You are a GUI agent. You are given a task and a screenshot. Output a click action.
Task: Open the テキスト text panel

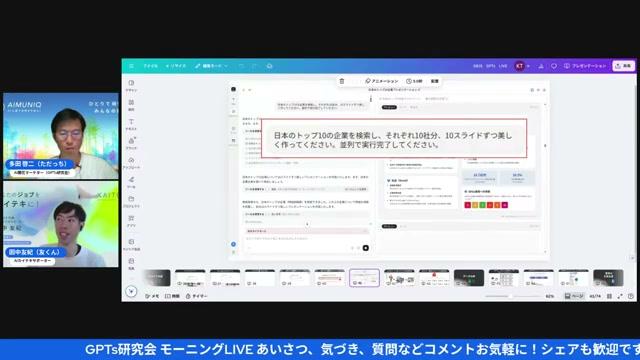point(131,124)
